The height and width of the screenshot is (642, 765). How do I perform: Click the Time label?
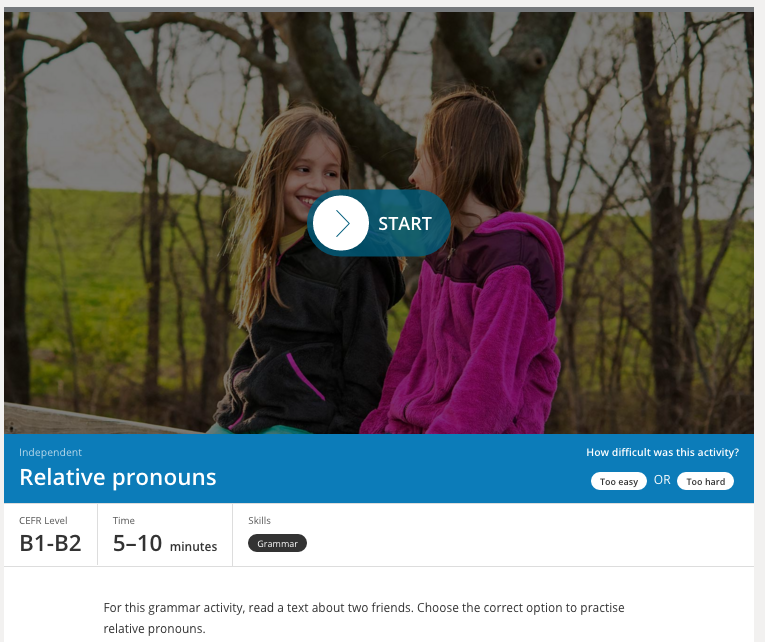[x=123, y=521]
